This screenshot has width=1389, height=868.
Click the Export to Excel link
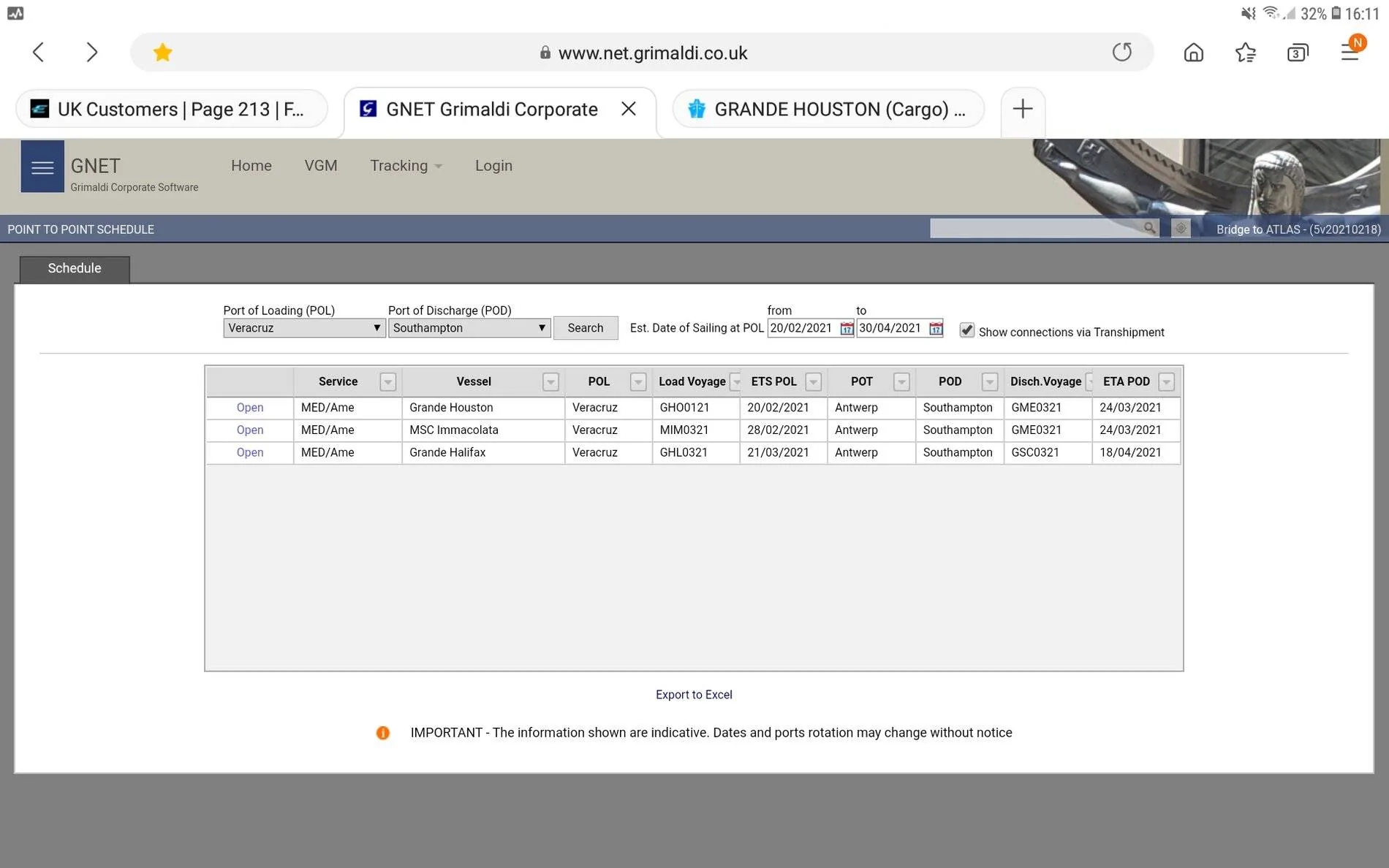pyautogui.click(x=694, y=695)
